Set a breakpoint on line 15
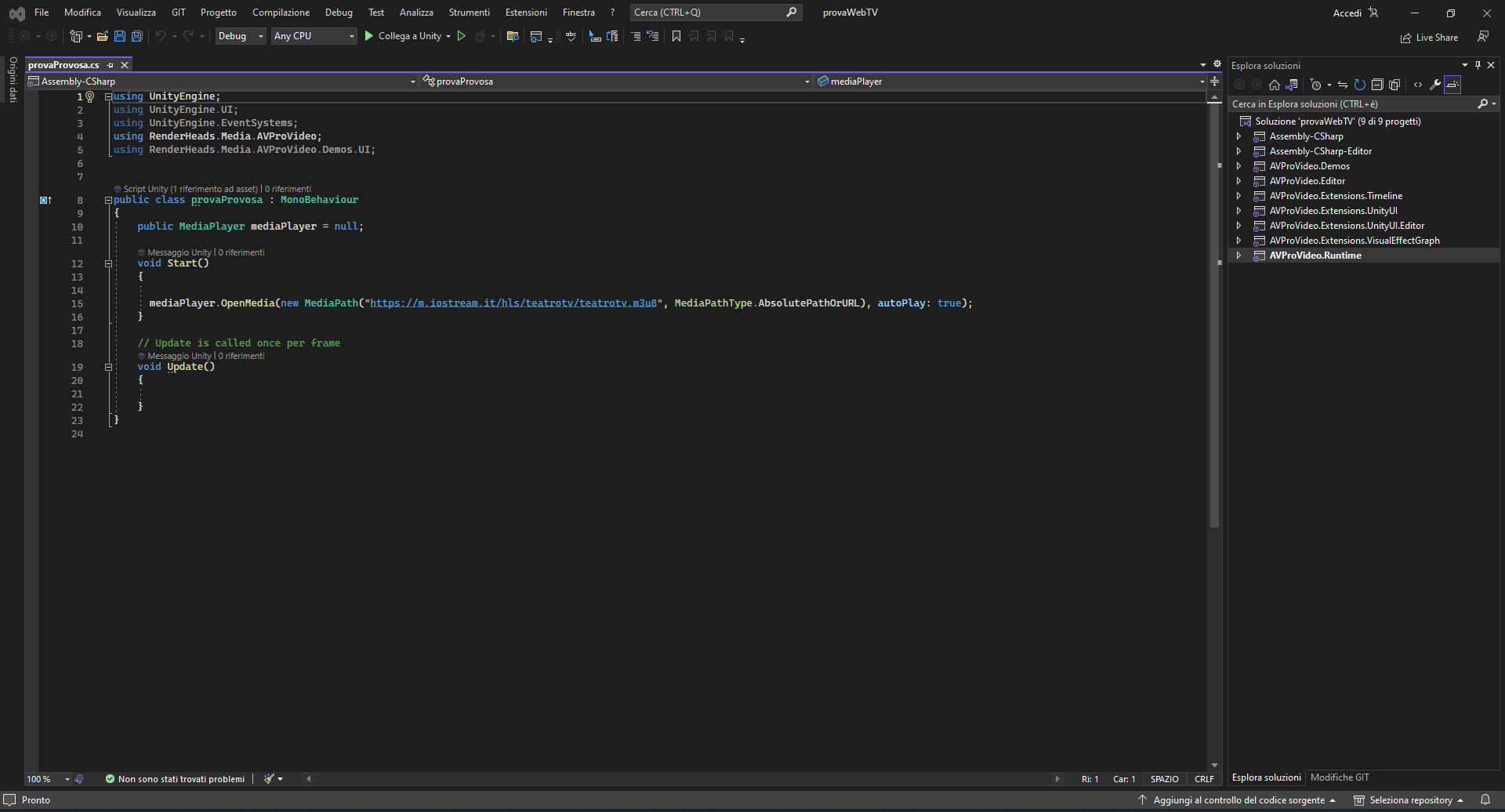The image size is (1505, 812). pyautogui.click(x=47, y=303)
